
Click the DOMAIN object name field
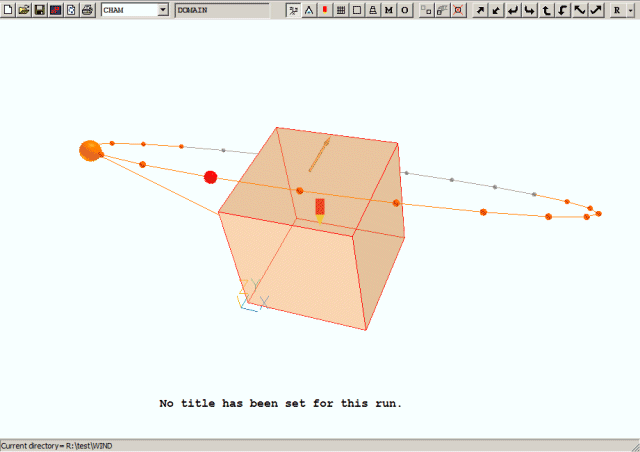pos(222,10)
